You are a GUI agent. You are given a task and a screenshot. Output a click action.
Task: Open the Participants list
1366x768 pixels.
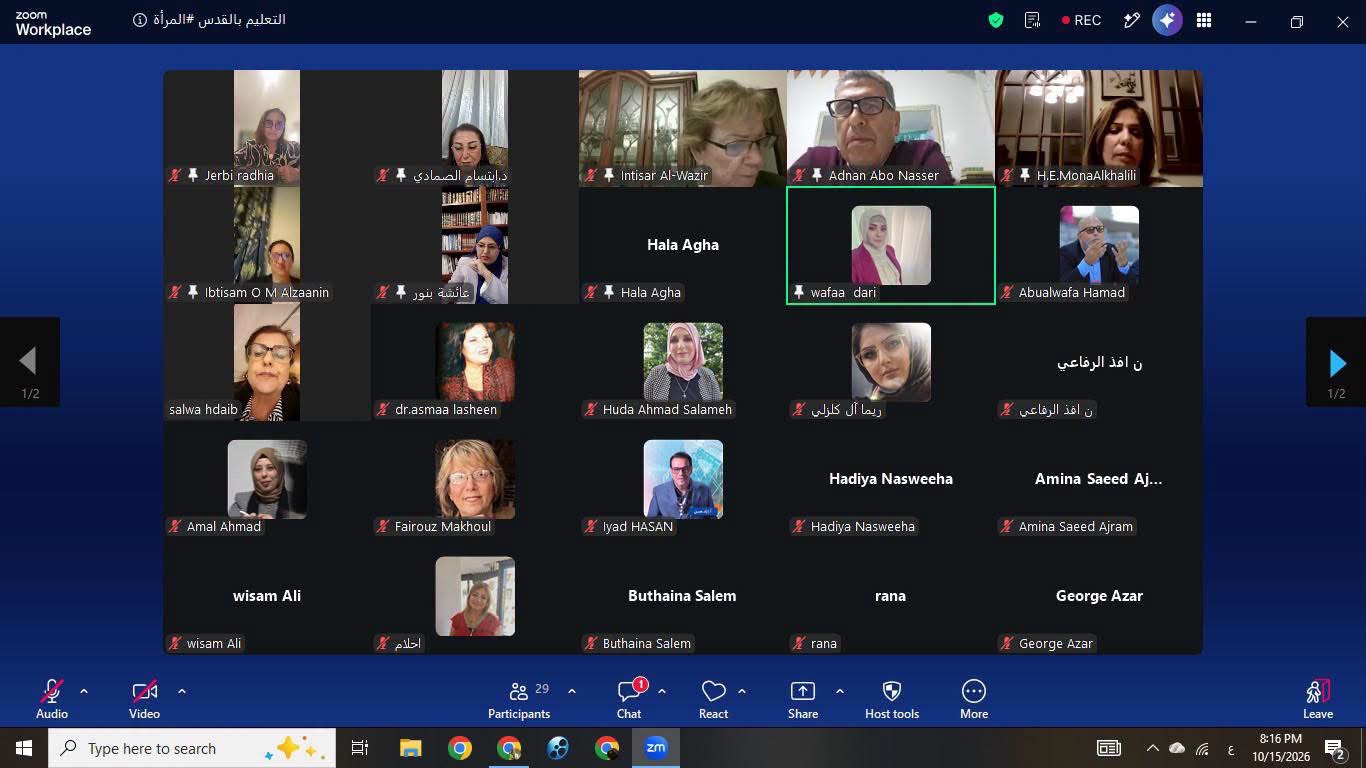[x=519, y=699]
